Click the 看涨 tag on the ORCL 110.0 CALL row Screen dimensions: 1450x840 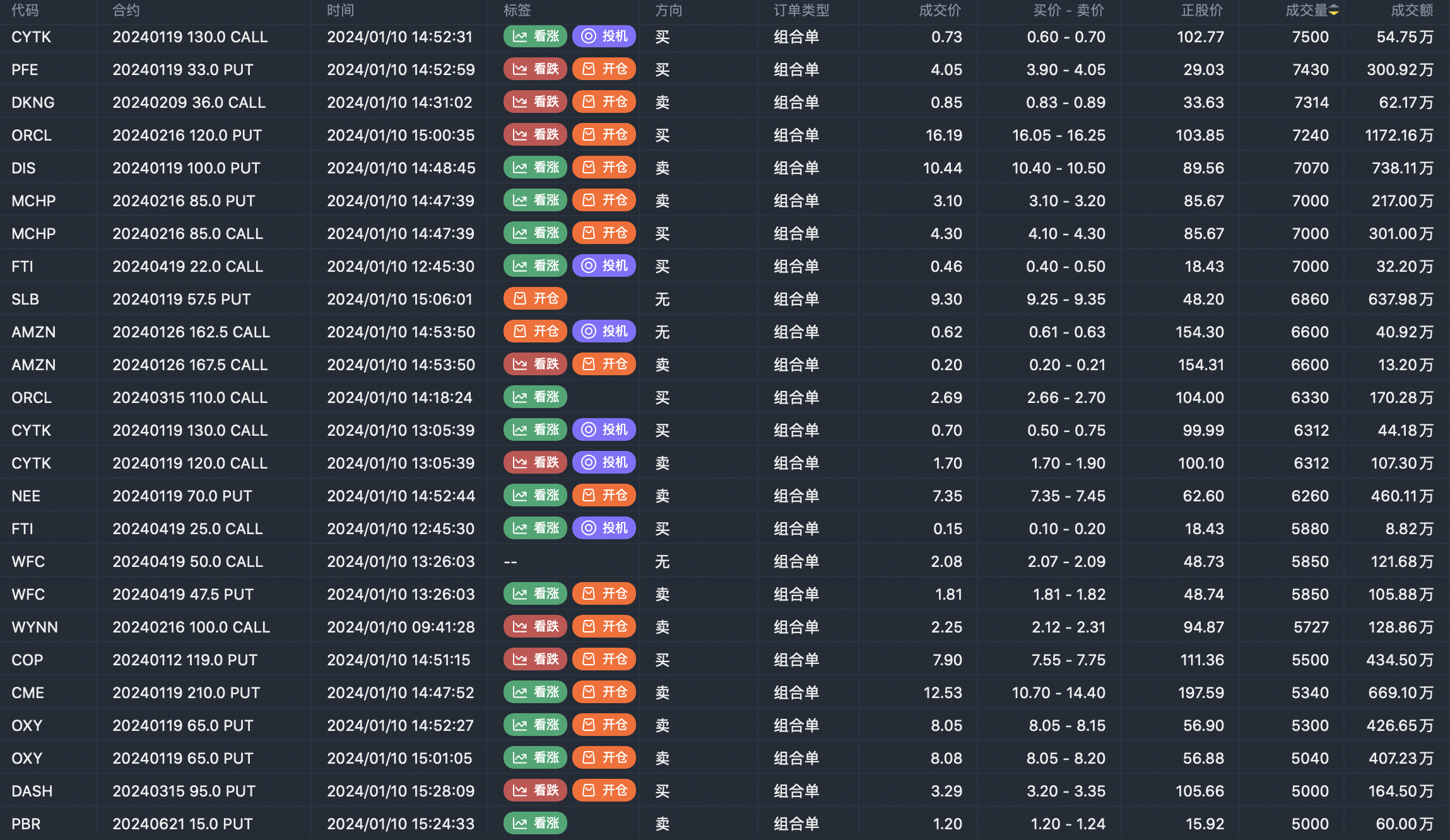(x=535, y=397)
